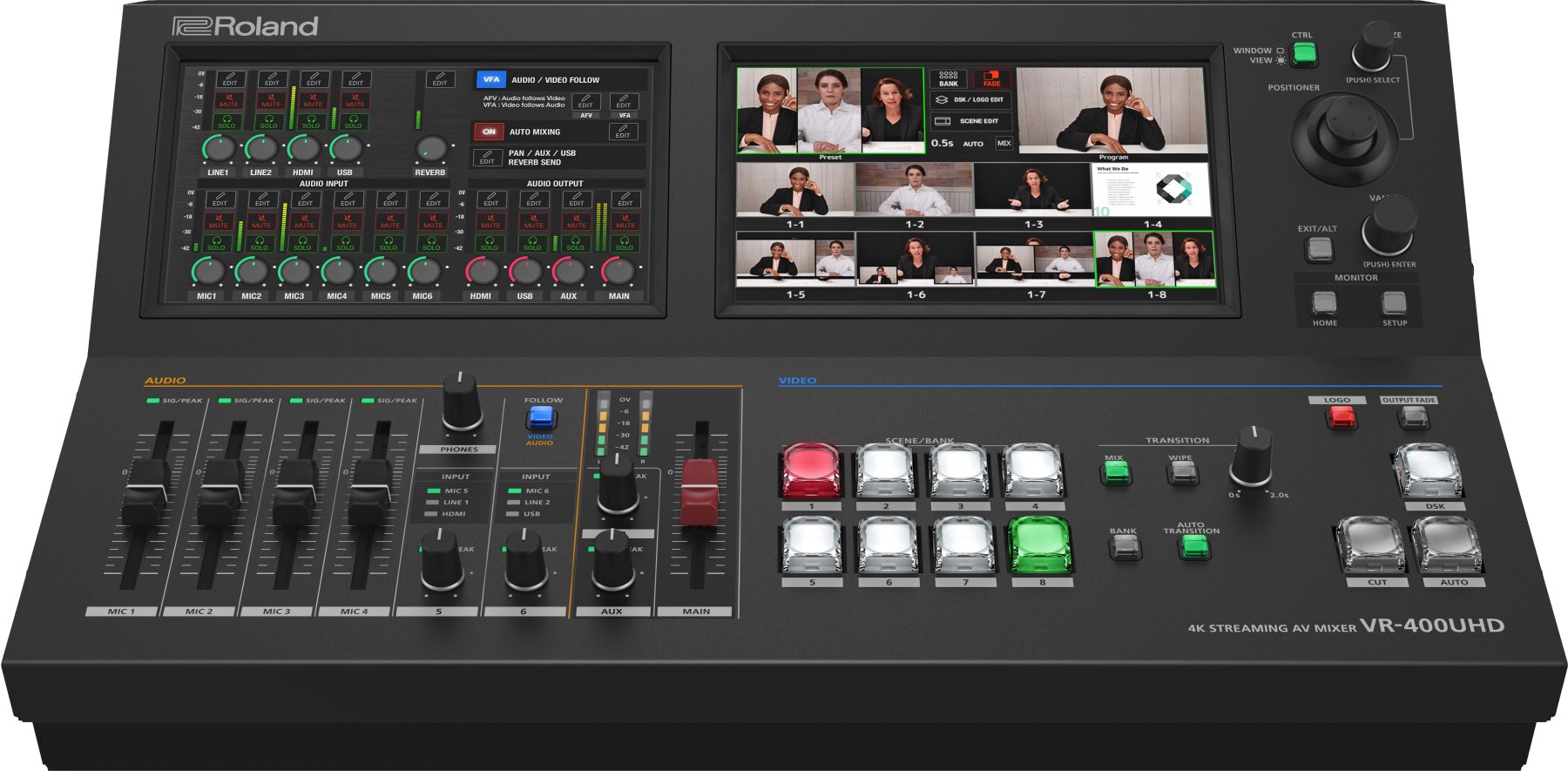Viewport: 1568px width, 771px height.
Task: Push scene/bank button 4
Action: point(1034,471)
